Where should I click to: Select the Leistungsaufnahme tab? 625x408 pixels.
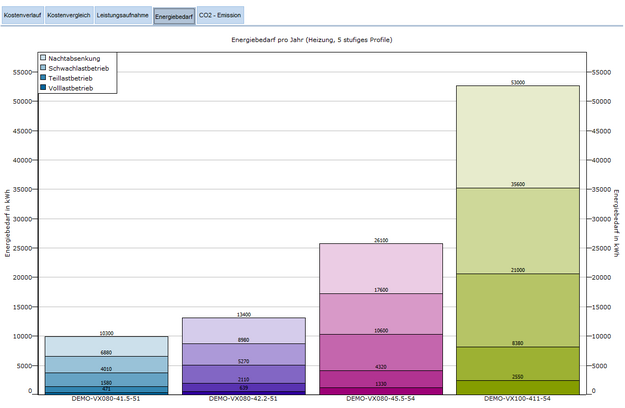122,16
